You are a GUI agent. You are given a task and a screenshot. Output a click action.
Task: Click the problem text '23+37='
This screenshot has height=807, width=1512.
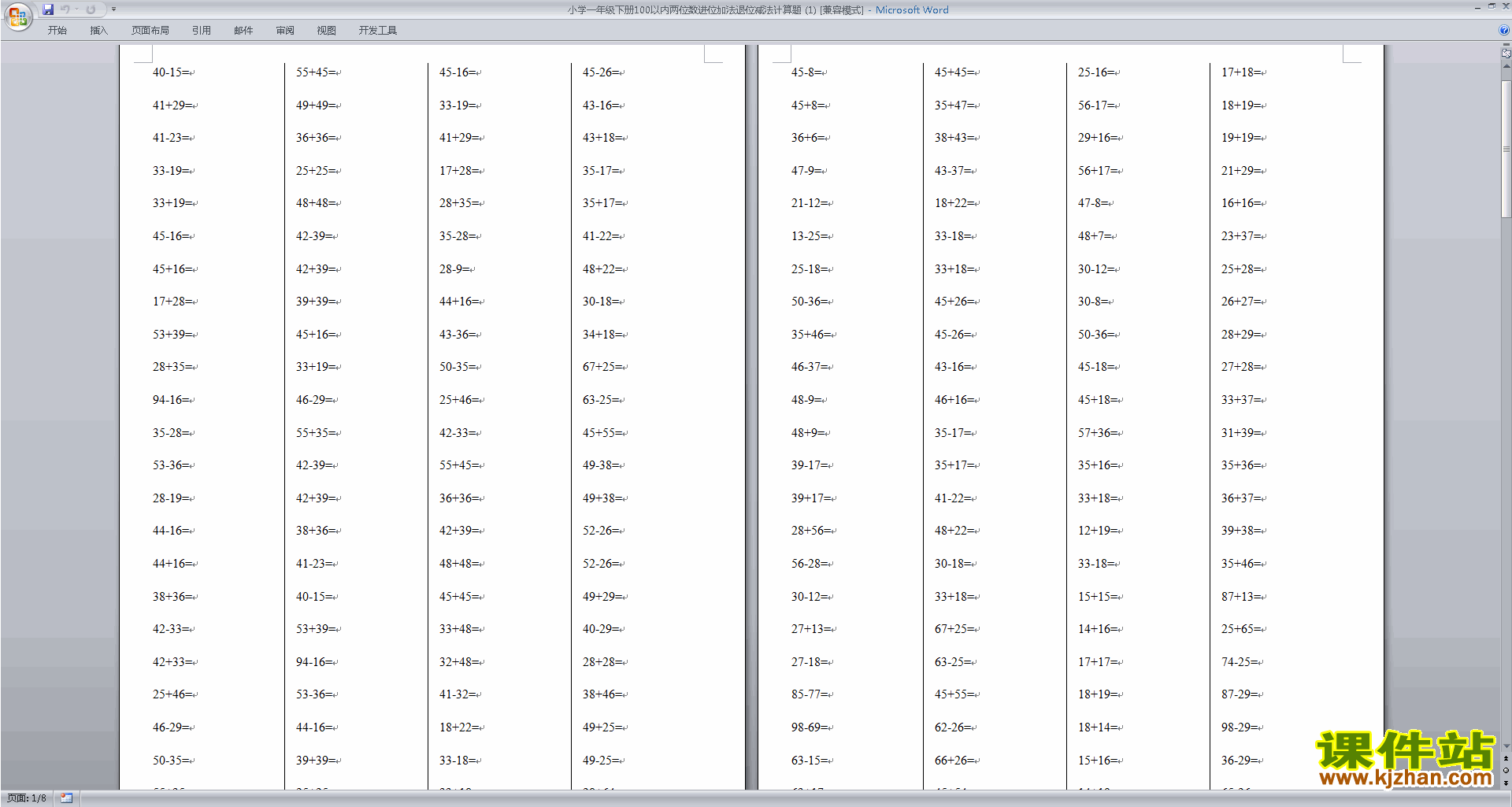click(1240, 235)
